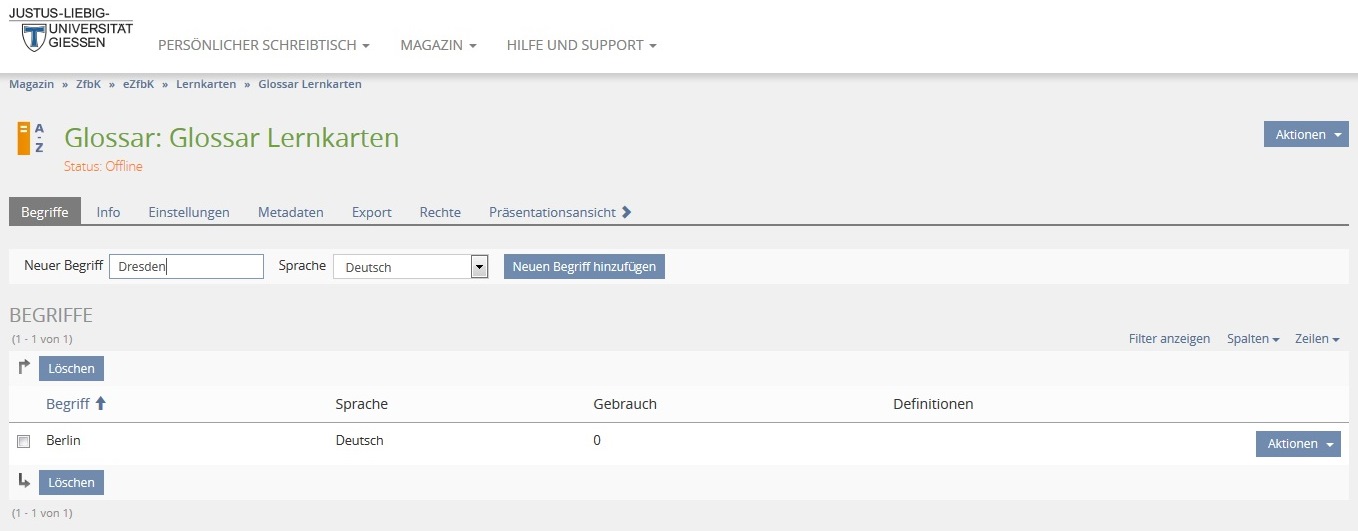Open the Hilfe und Support menu
The height and width of the screenshot is (531, 1358).
(581, 46)
